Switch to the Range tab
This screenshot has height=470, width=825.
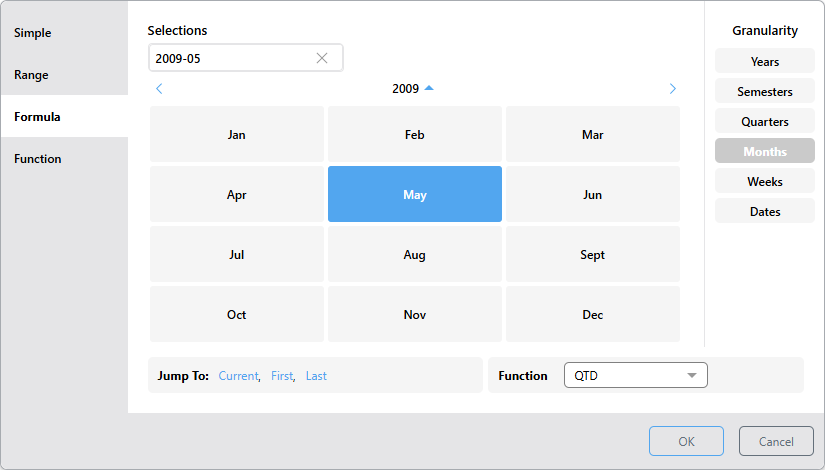pyautogui.click(x=31, y=75)
